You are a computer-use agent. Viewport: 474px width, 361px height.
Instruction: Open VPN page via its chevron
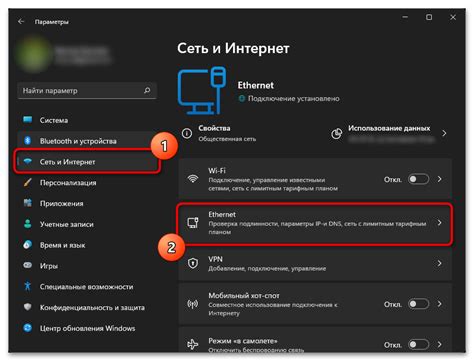pyautogui.click(x=440, y=263)
